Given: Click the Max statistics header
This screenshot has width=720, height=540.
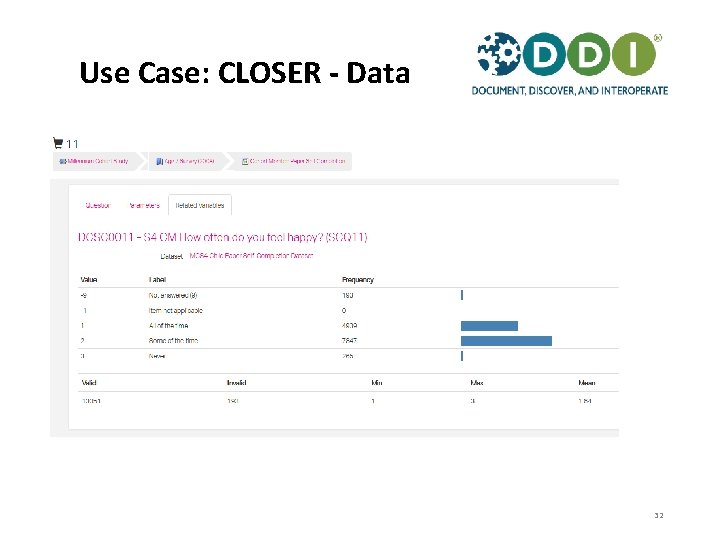Looking at the screenshot, I should pos(477,382).
